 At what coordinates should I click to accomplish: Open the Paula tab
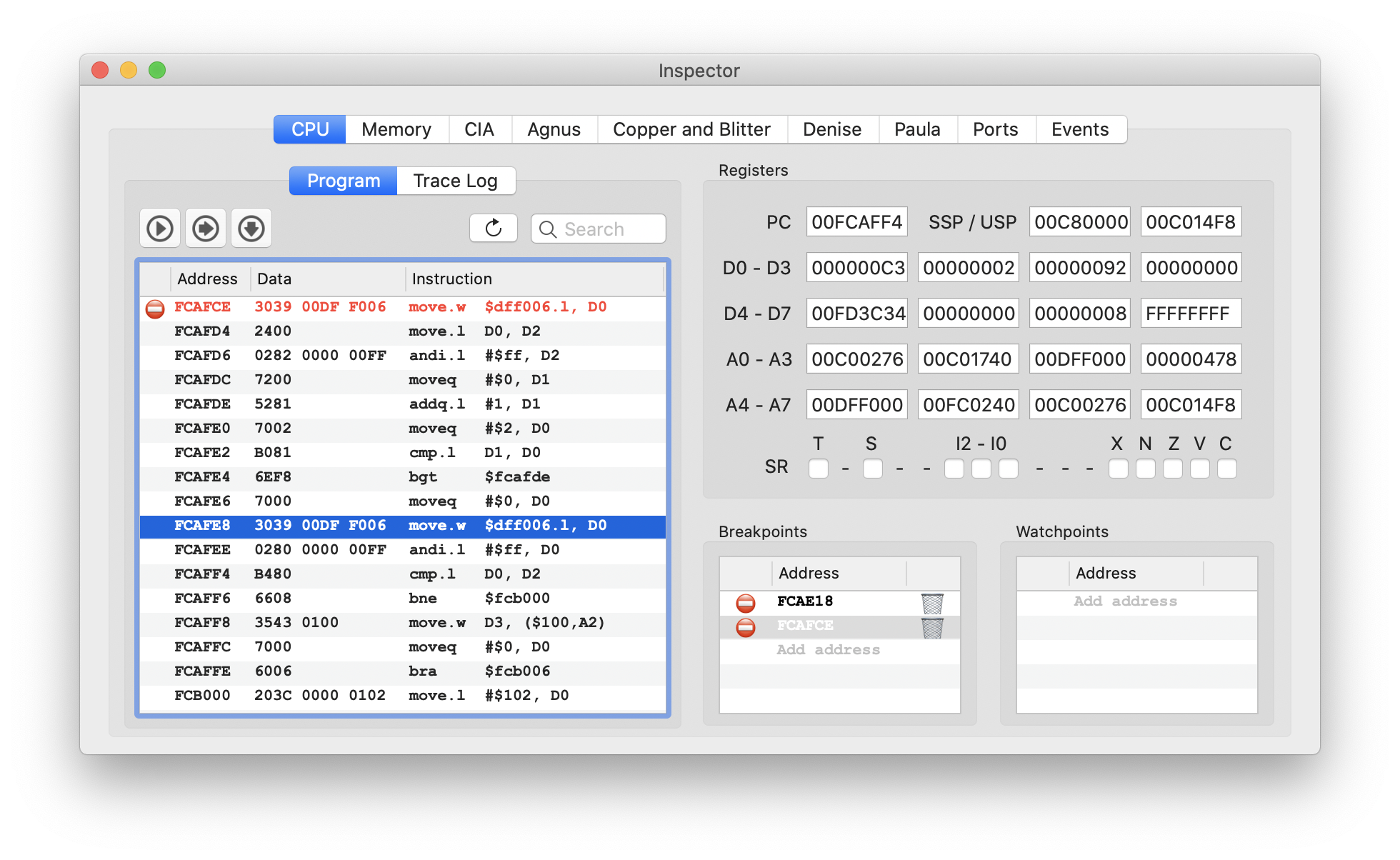[918, 129]
